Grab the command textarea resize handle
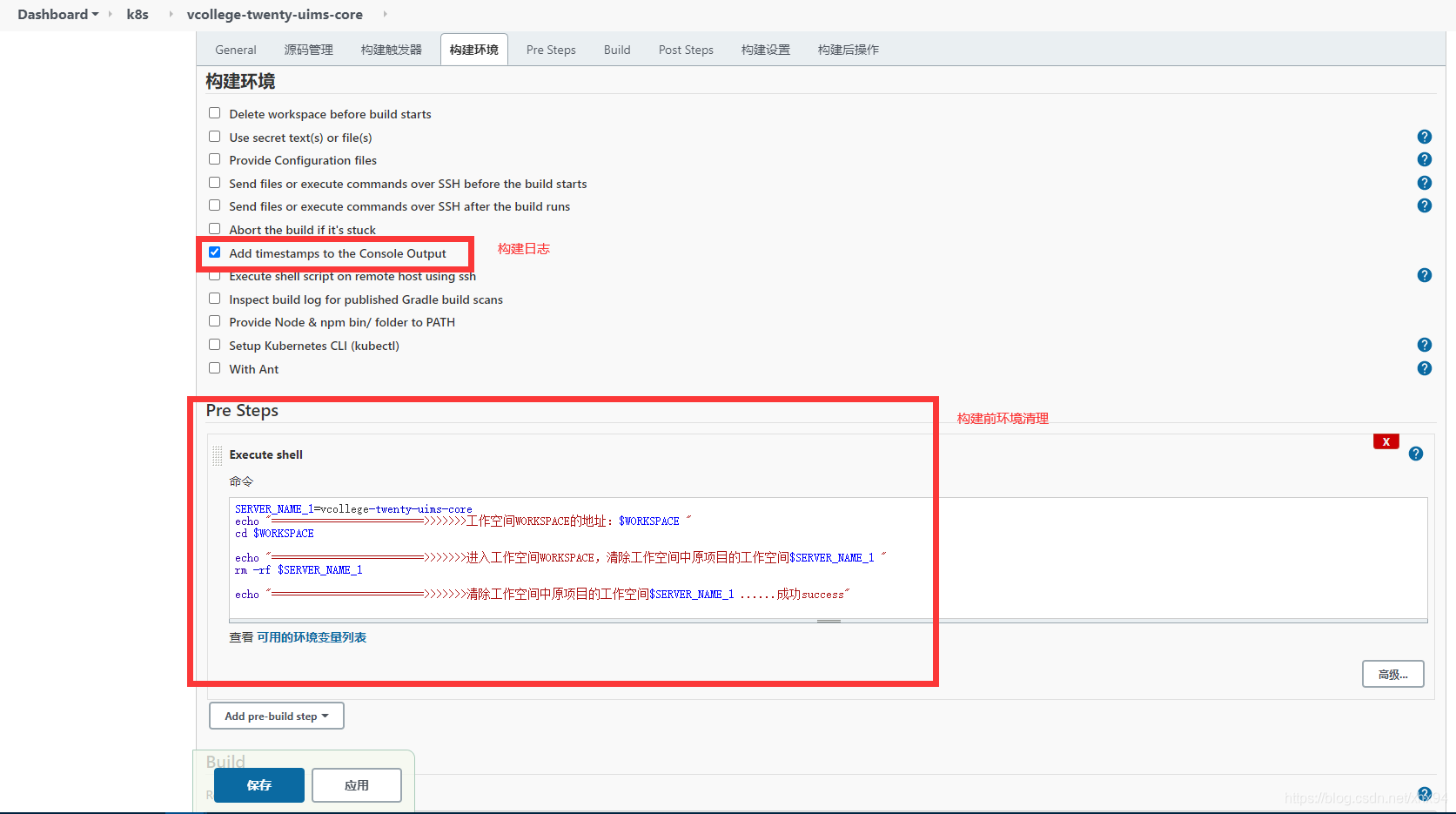This screenshot has width=1456, height=814. pyautogui.click(x=829, y=622)
